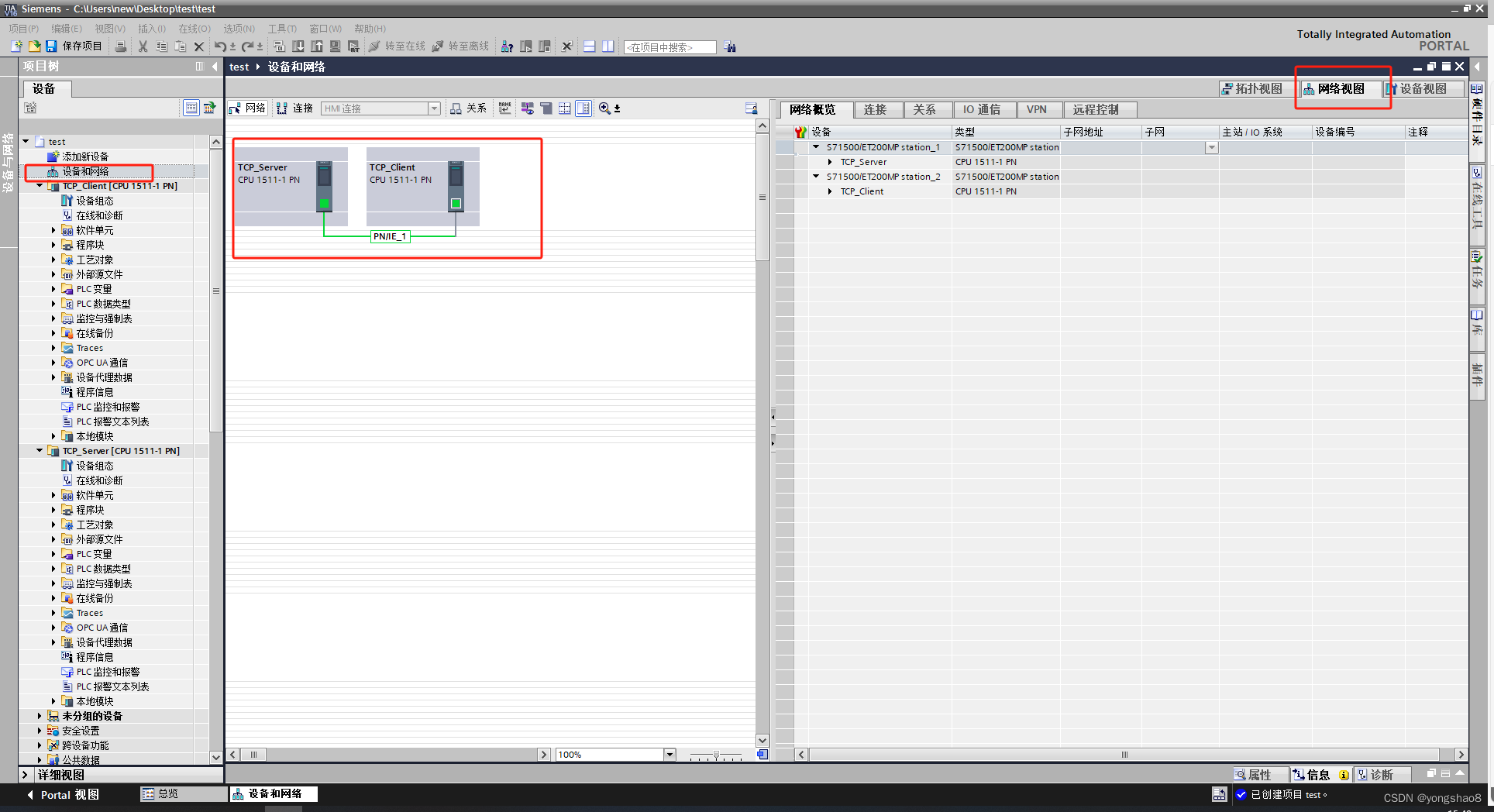Collapse S71500/ET200MP station_1 table row

[816, 147]
